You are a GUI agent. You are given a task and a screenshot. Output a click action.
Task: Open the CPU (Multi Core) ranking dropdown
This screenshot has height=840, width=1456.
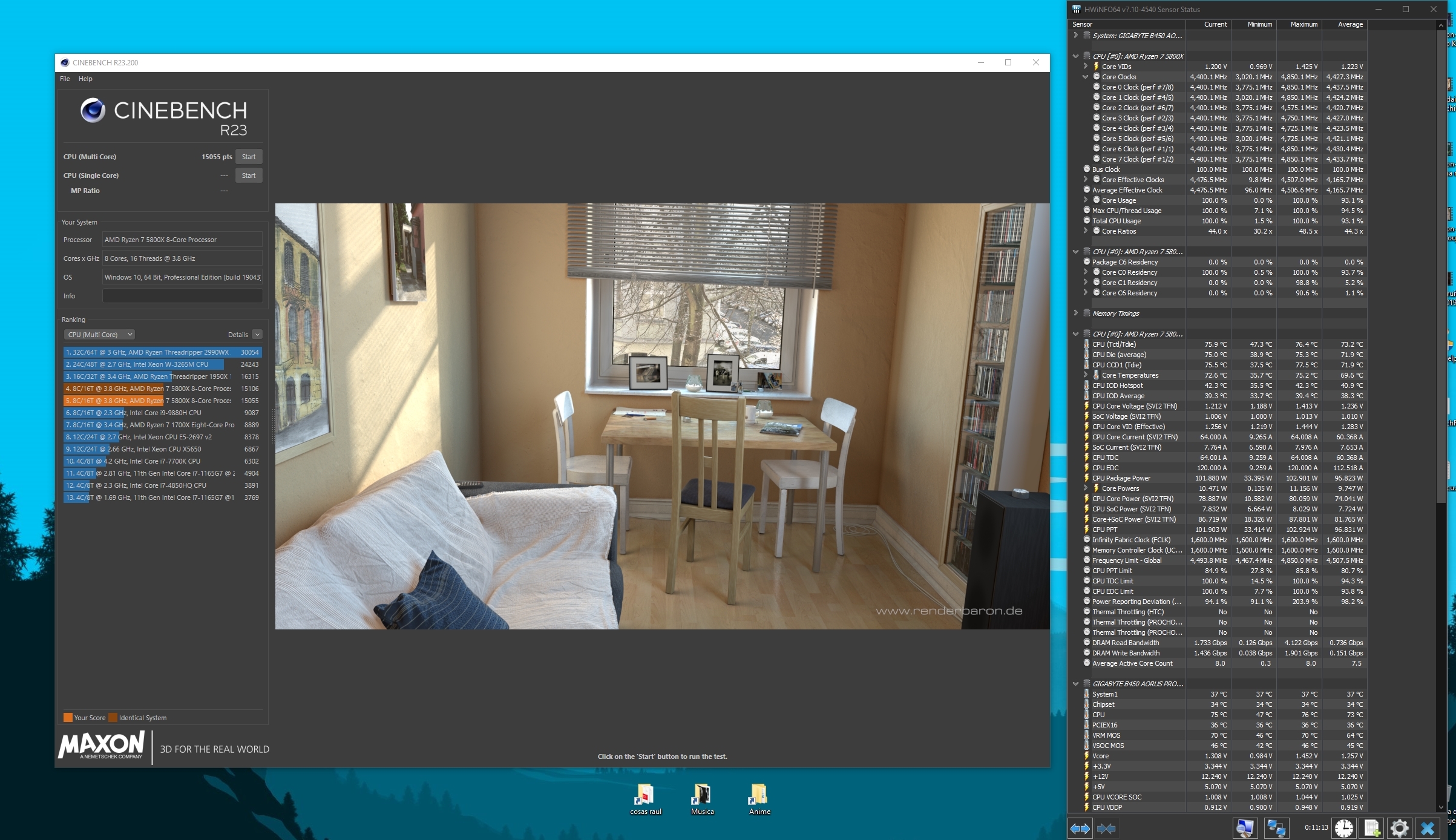pyautogui.click(x=99, y=335)
